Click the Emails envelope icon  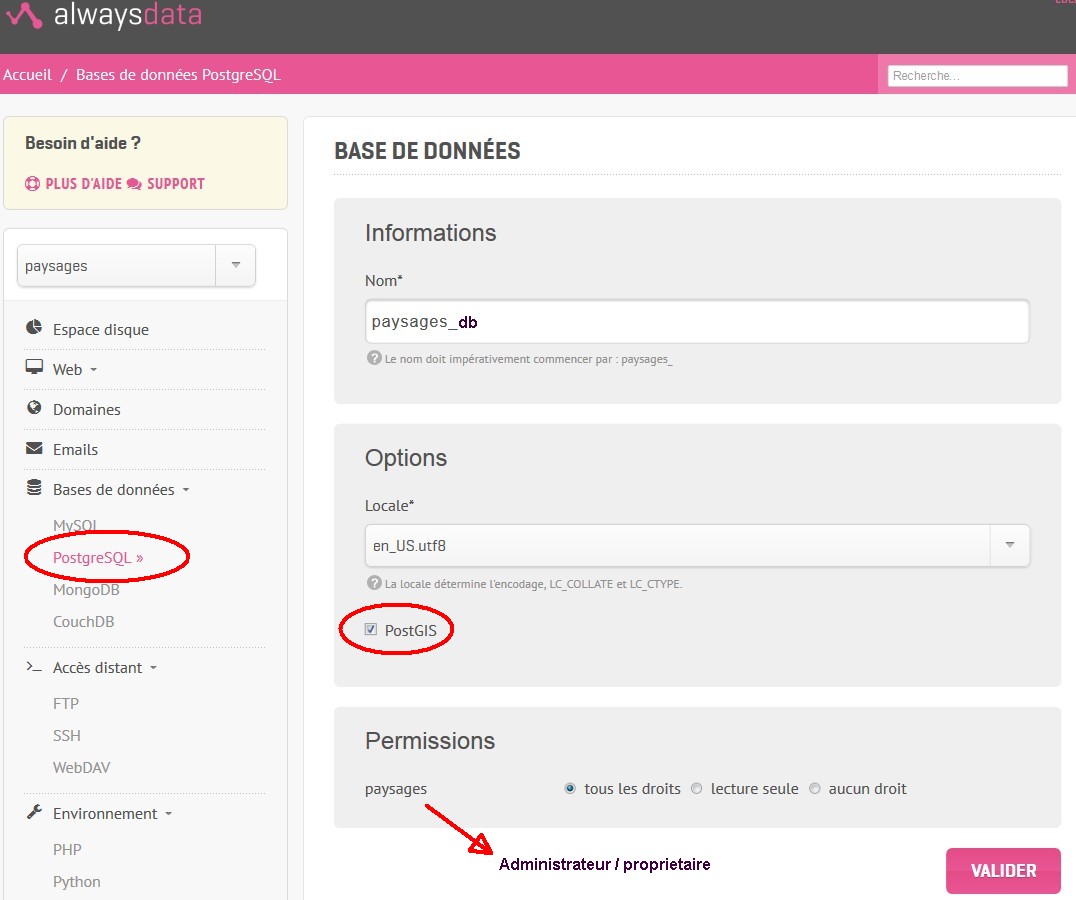click(34, 448)
